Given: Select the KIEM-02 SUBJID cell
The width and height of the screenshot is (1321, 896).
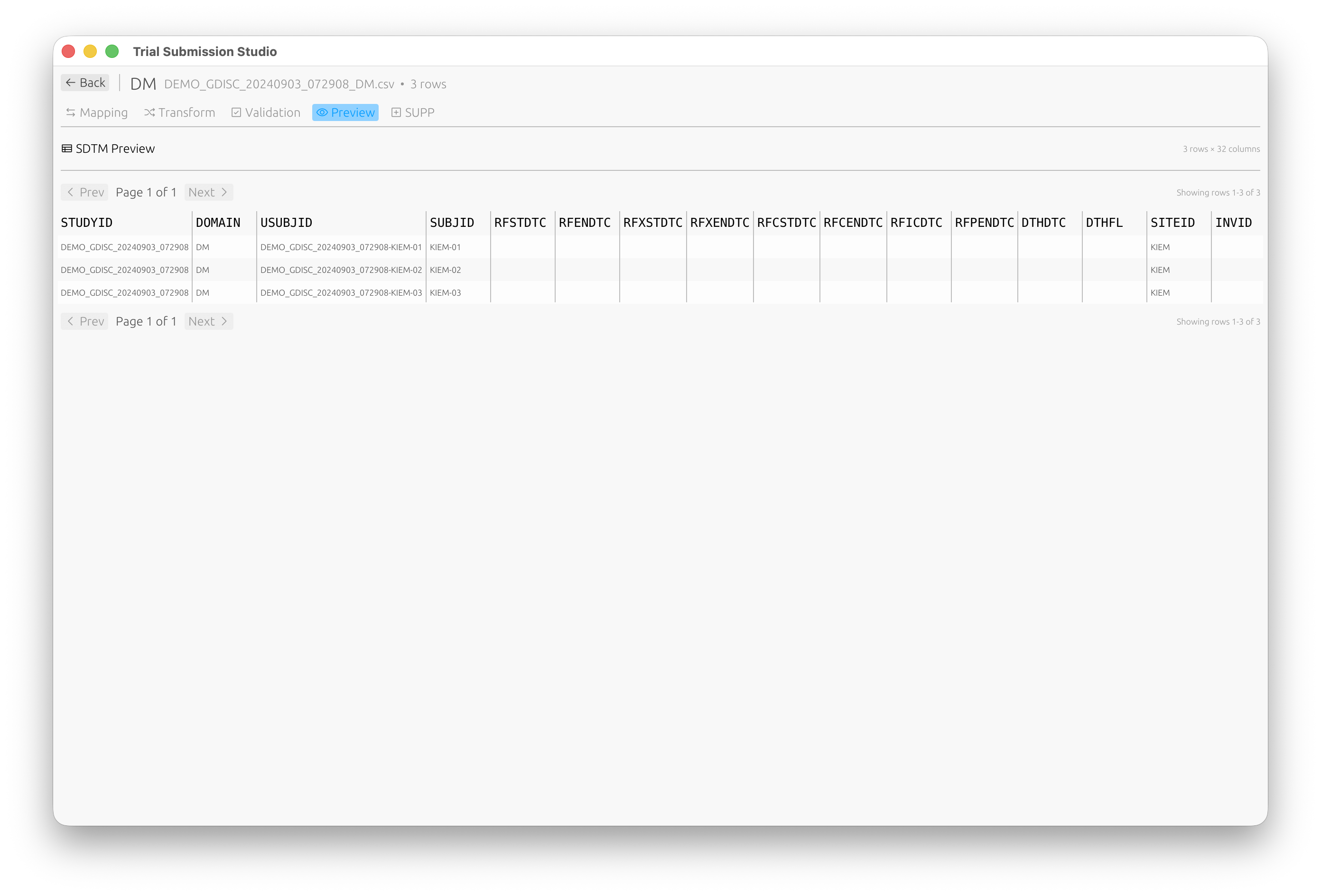Looking at the screenshot, I should click(445, 270).
